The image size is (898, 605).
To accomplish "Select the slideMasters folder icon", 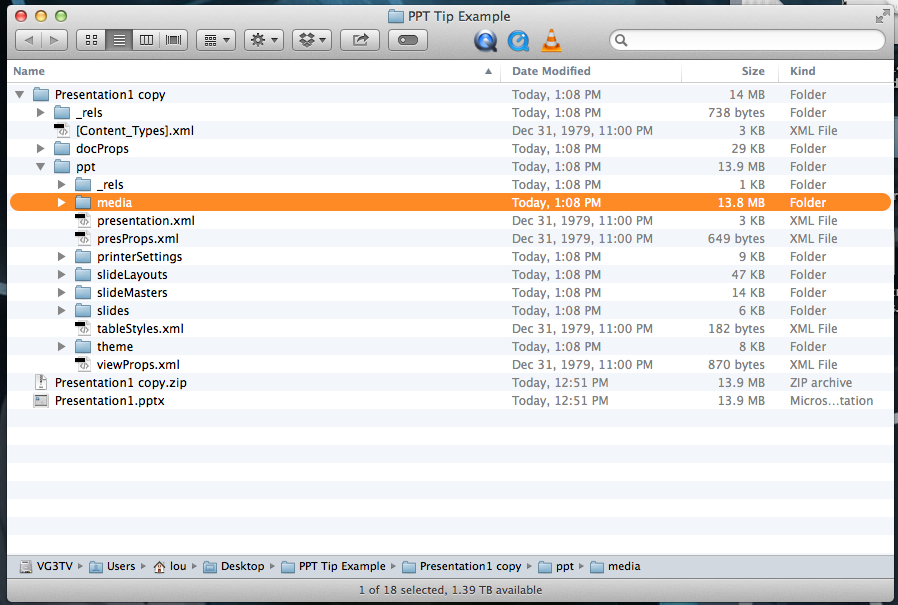I will click(83, 293).
